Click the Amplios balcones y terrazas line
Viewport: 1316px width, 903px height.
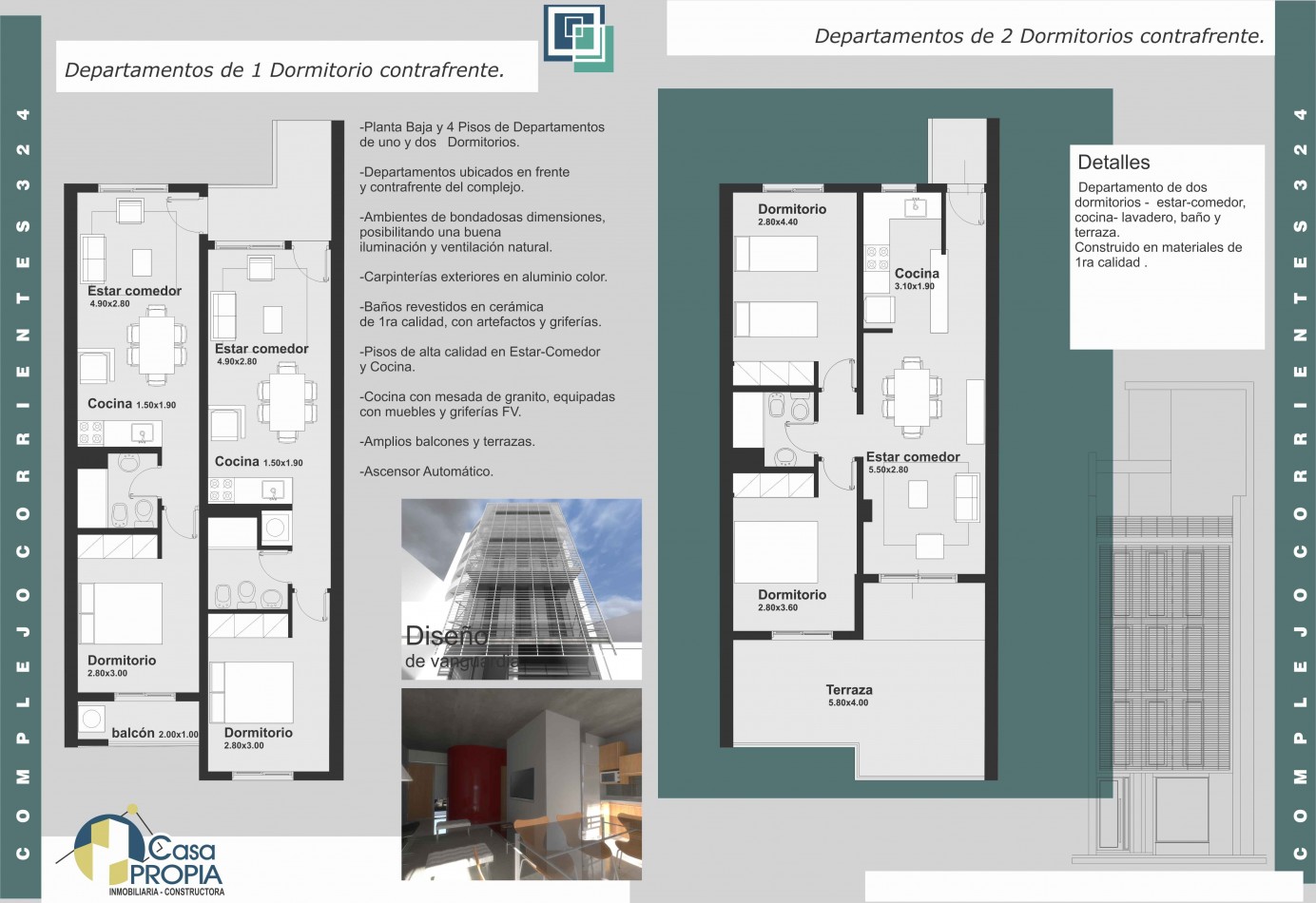pyautogui.click(x=447, y=442)
